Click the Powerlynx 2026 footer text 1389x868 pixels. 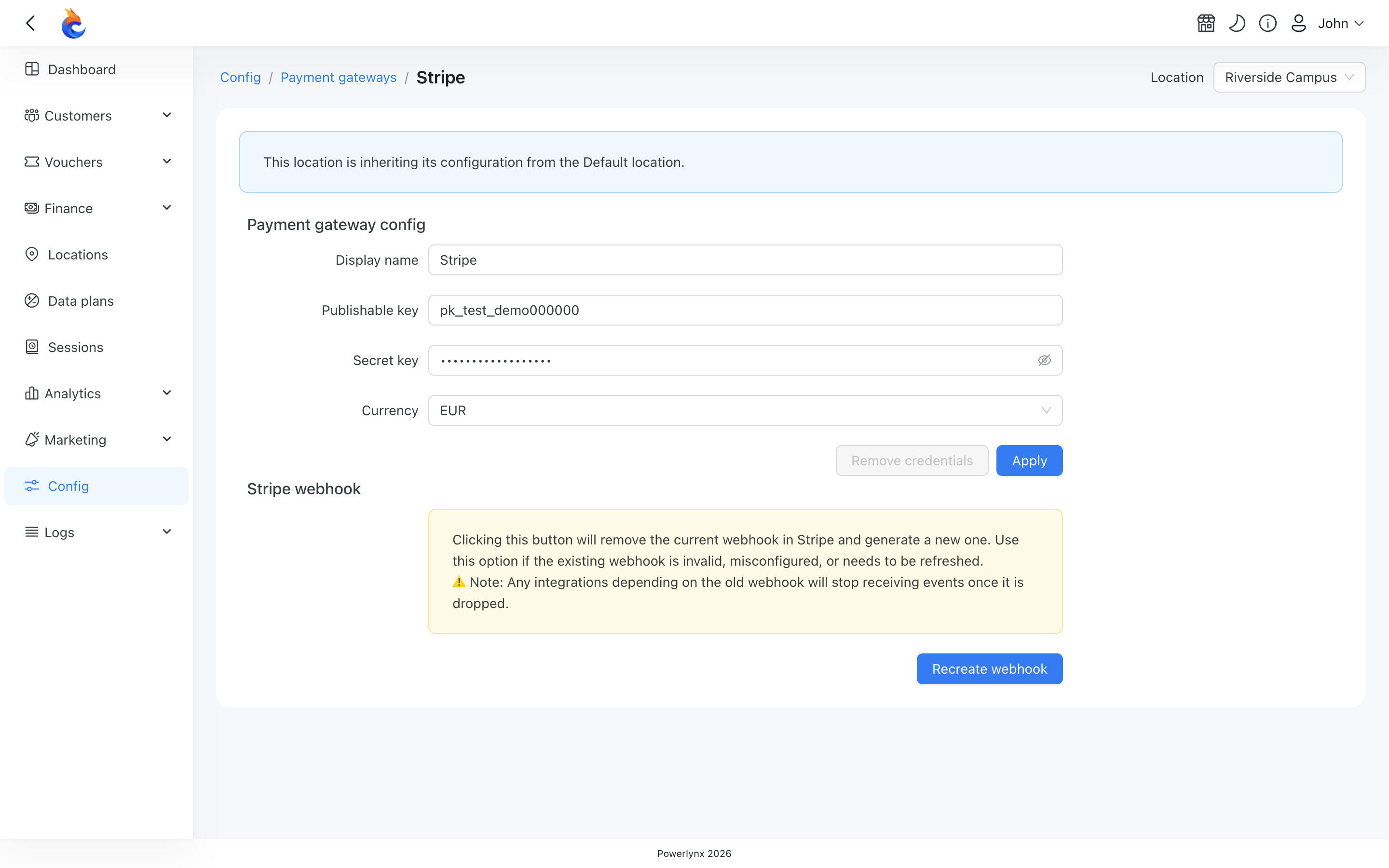click(694, 854)
